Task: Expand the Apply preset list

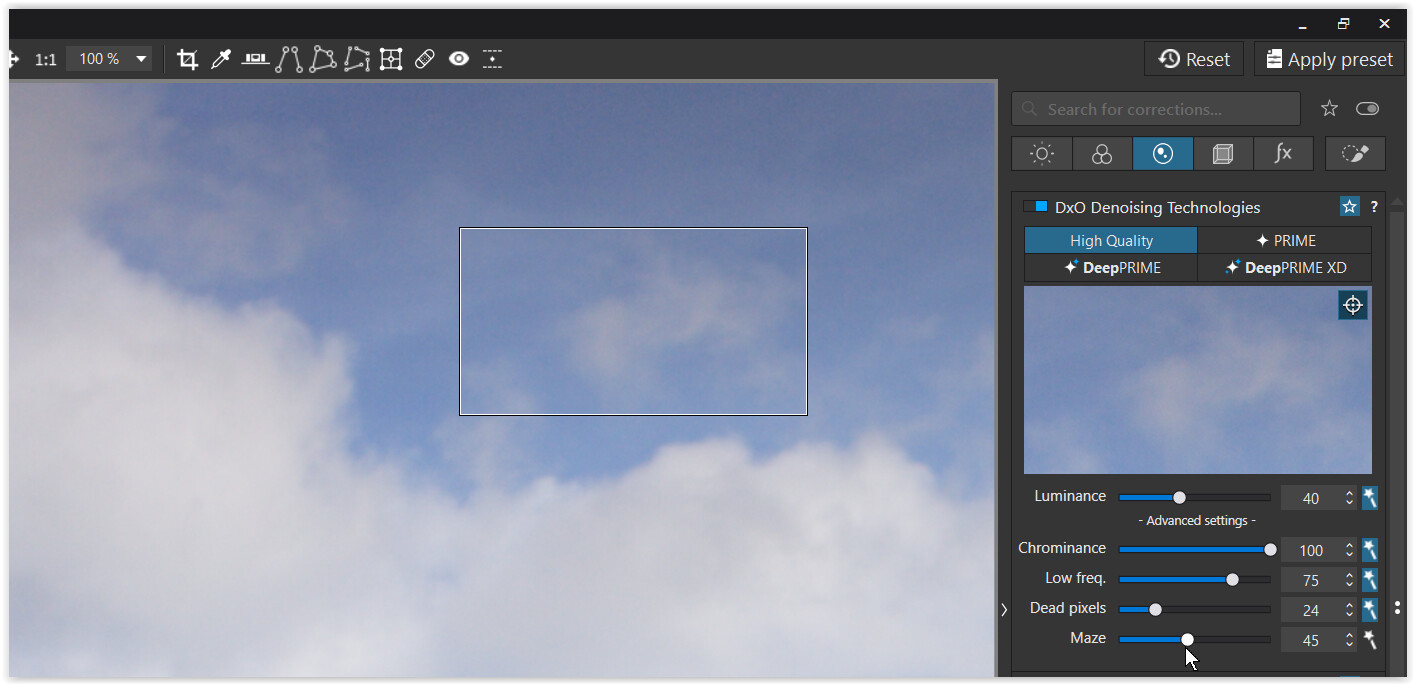Action: pos(1329,59)
